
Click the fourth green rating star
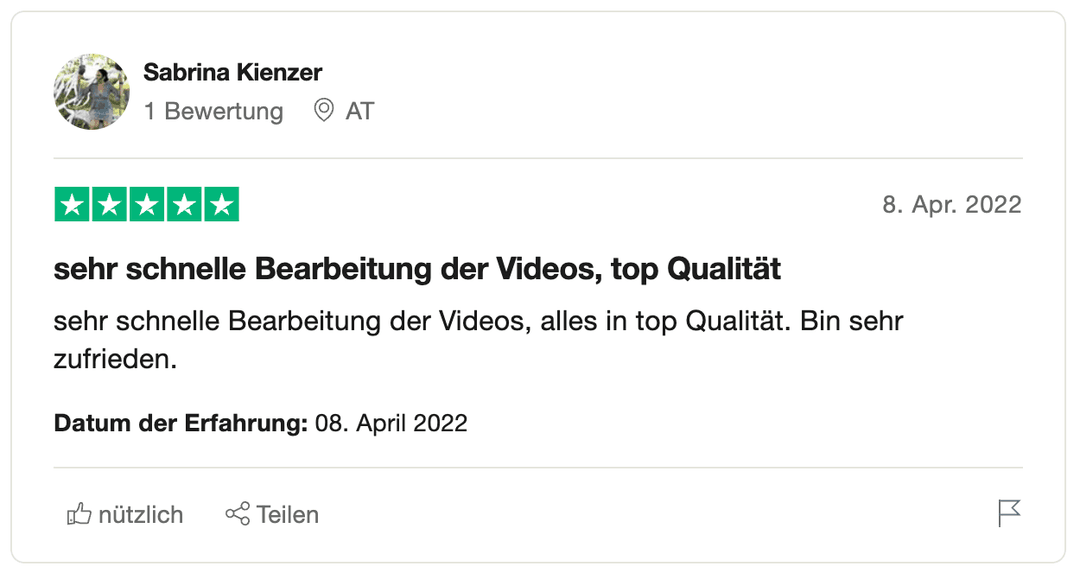[x=184, y=205]
